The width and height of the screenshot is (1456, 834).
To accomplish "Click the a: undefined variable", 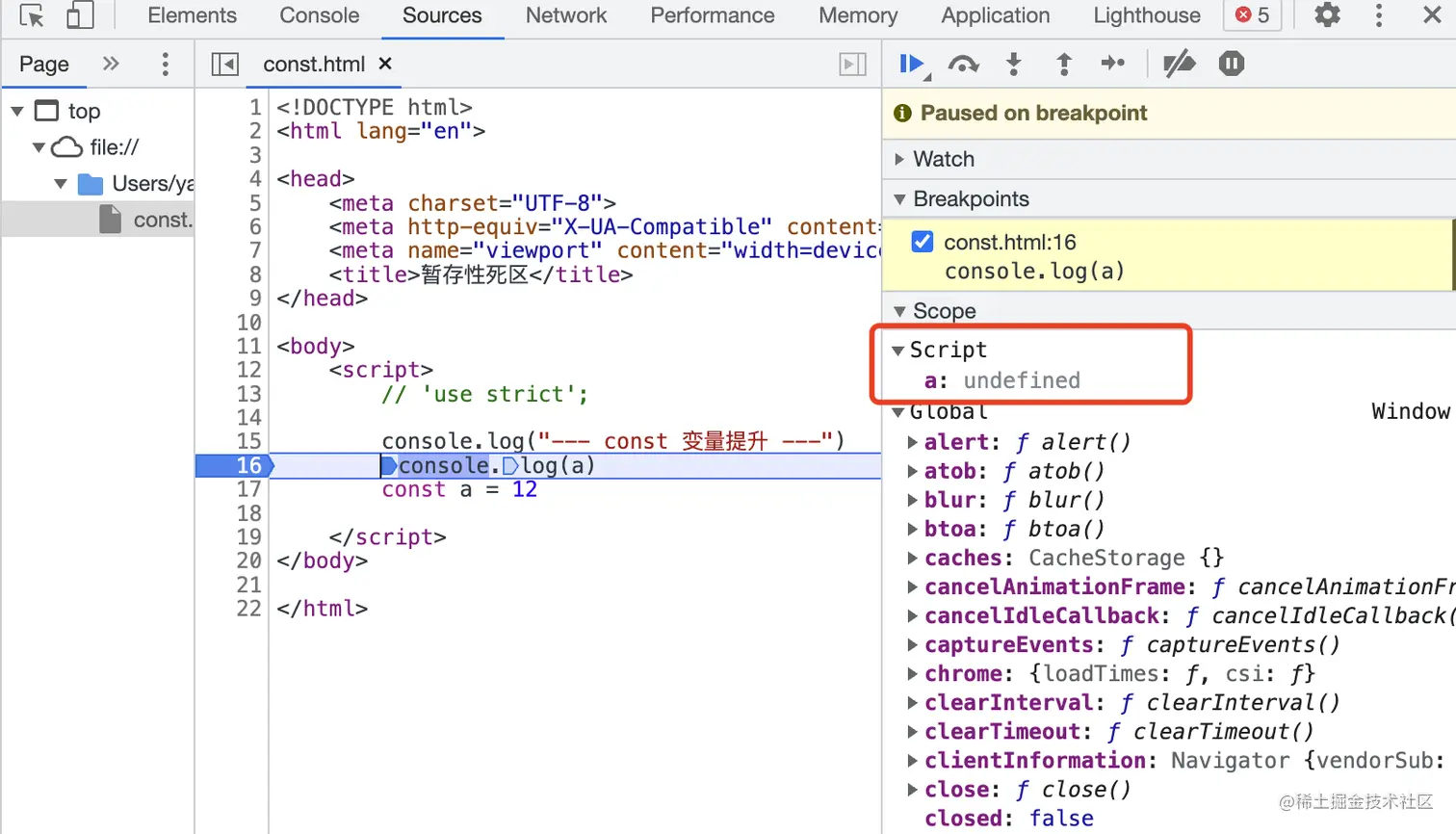I will [1002, 380].
